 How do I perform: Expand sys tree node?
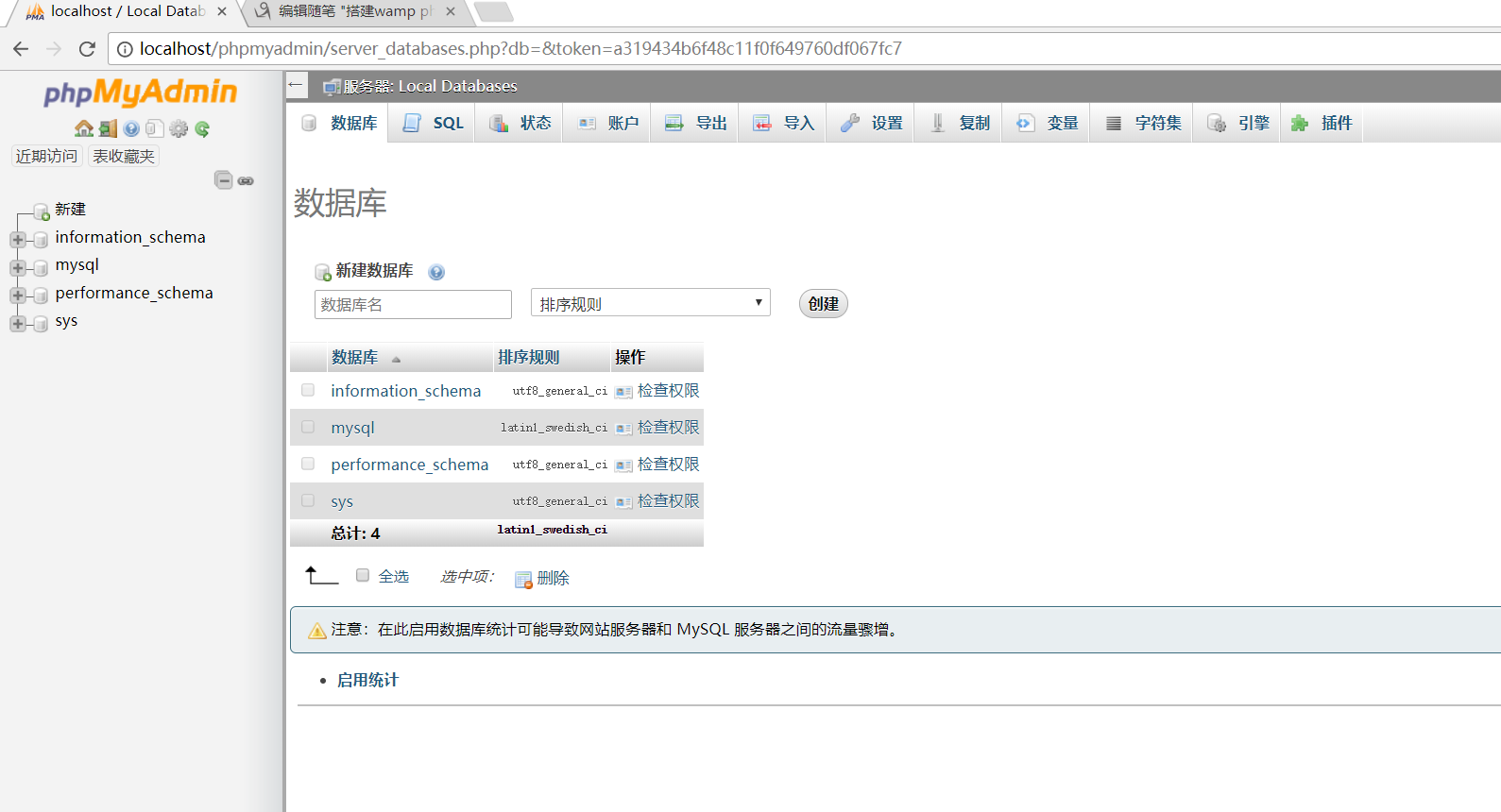click(x=17, y=324)
